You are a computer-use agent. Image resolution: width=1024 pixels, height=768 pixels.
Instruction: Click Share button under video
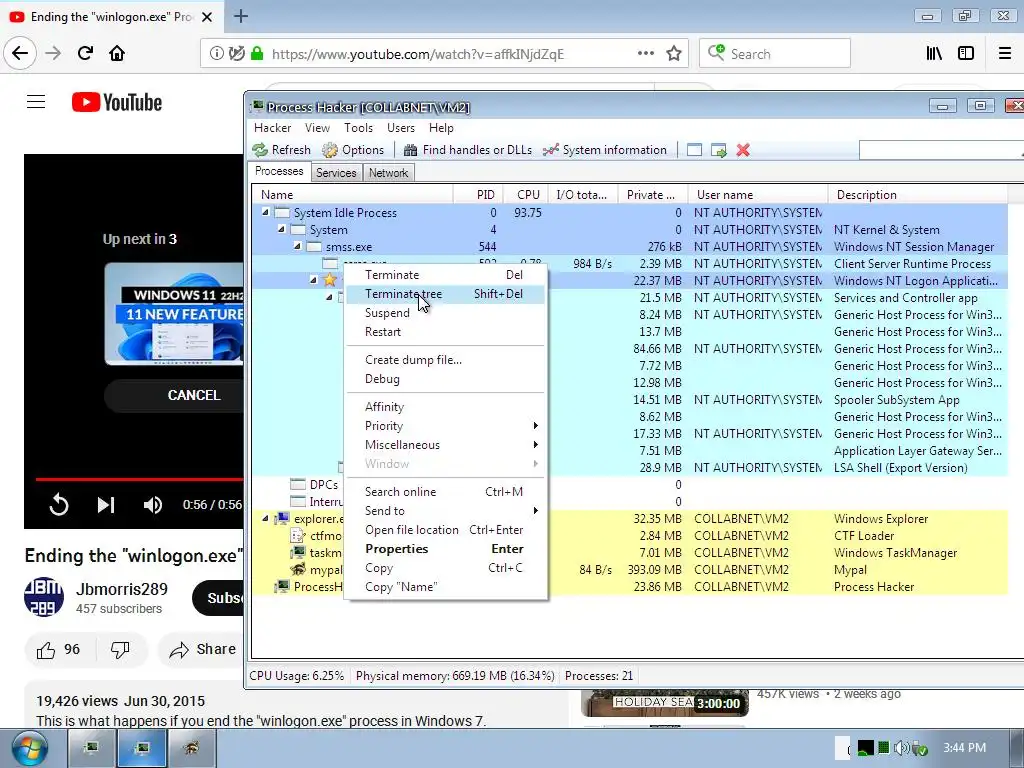click(x=202, y=650)
